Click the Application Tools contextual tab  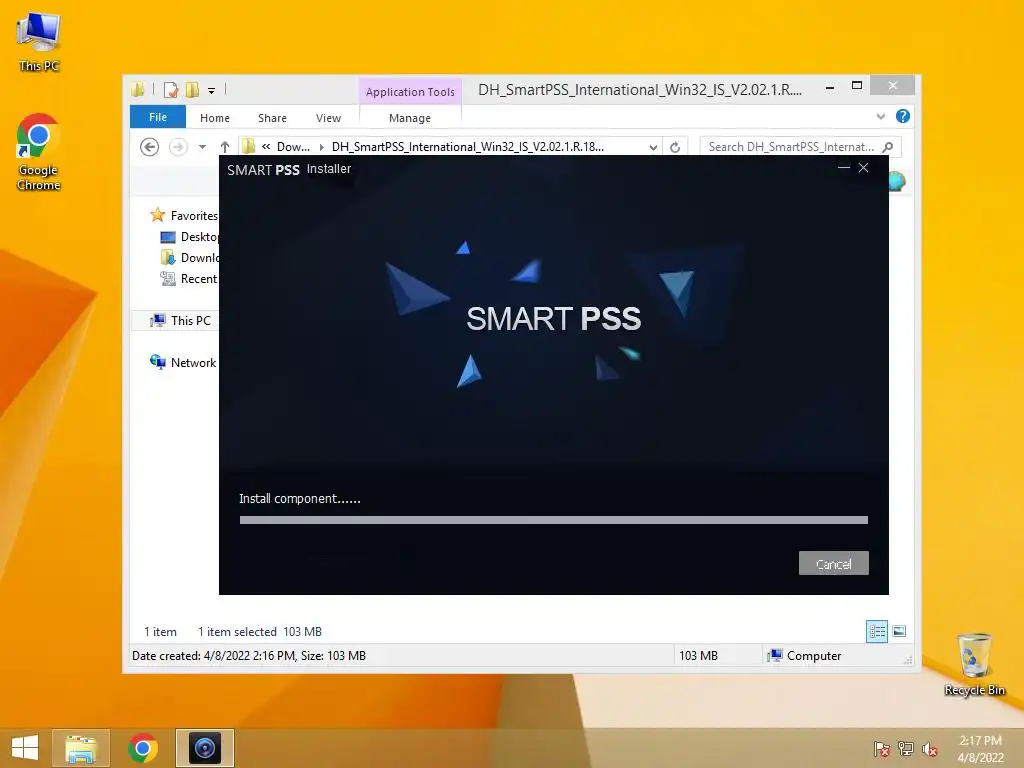pyautogui.click(x=410, y=92)
